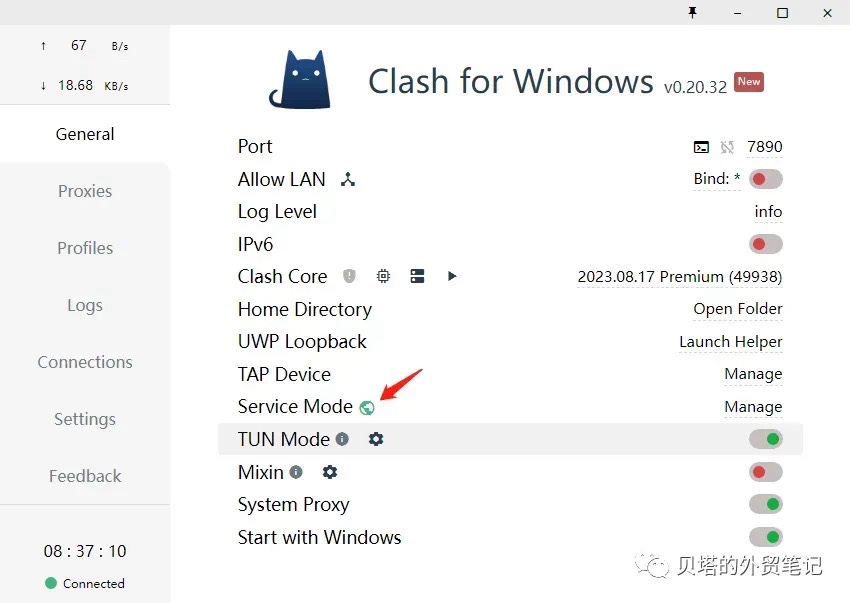Click the info icon beside TUN Mode

(342, 439)
